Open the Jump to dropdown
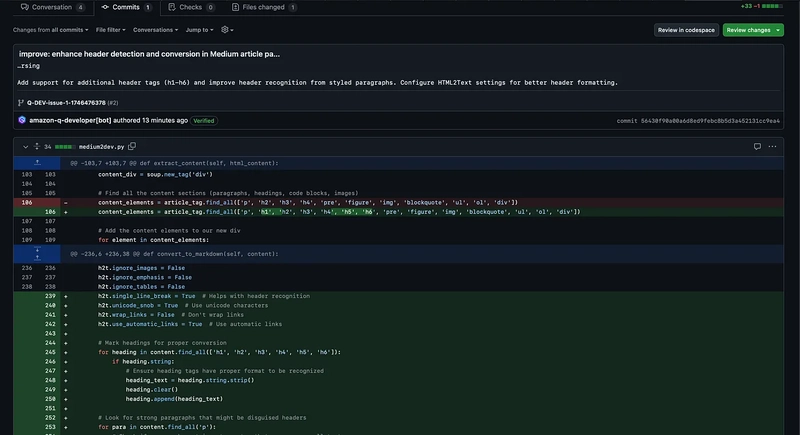The image size is (800, 435). tap(199, 30)
